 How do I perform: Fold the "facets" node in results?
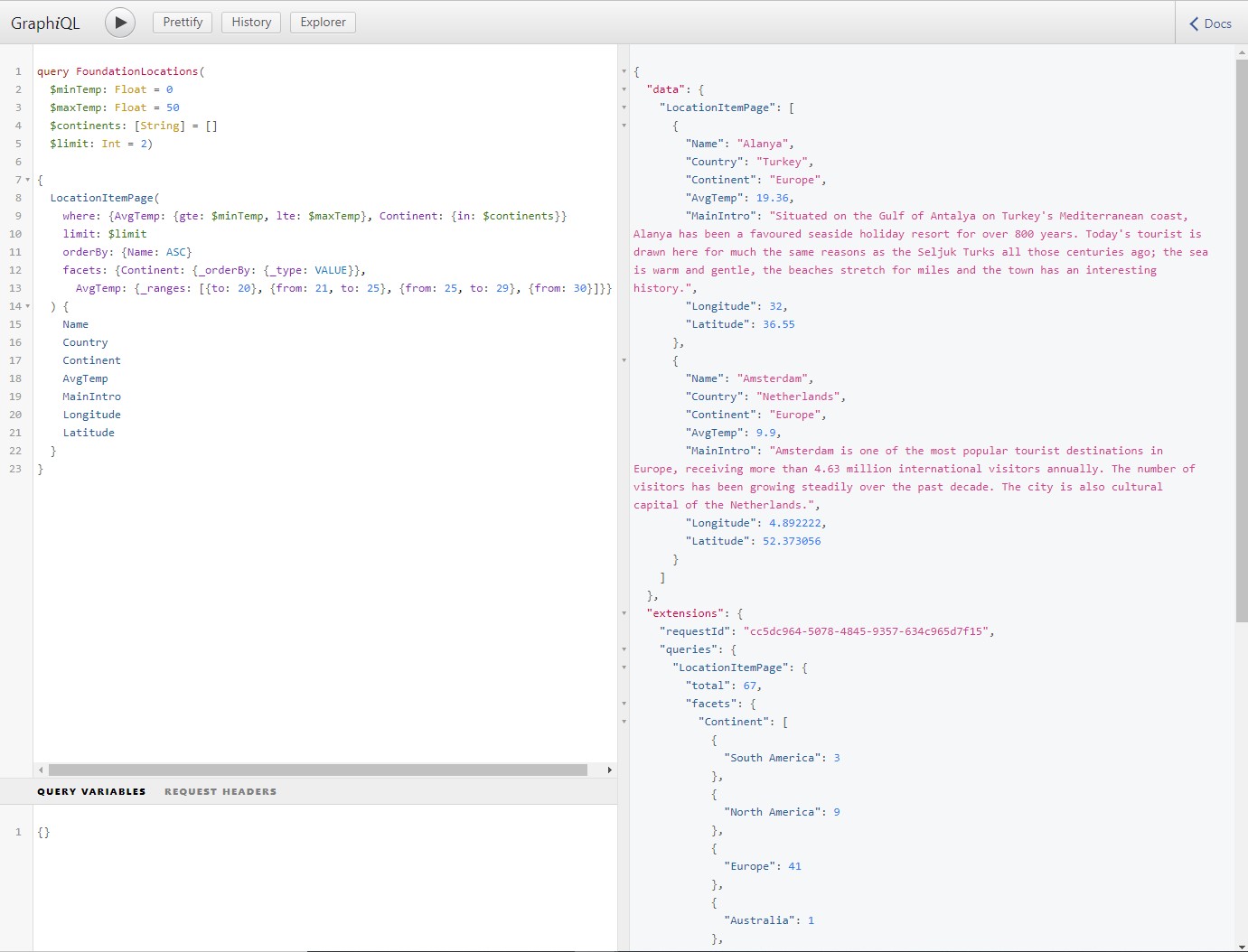click(x=624, y=704)
